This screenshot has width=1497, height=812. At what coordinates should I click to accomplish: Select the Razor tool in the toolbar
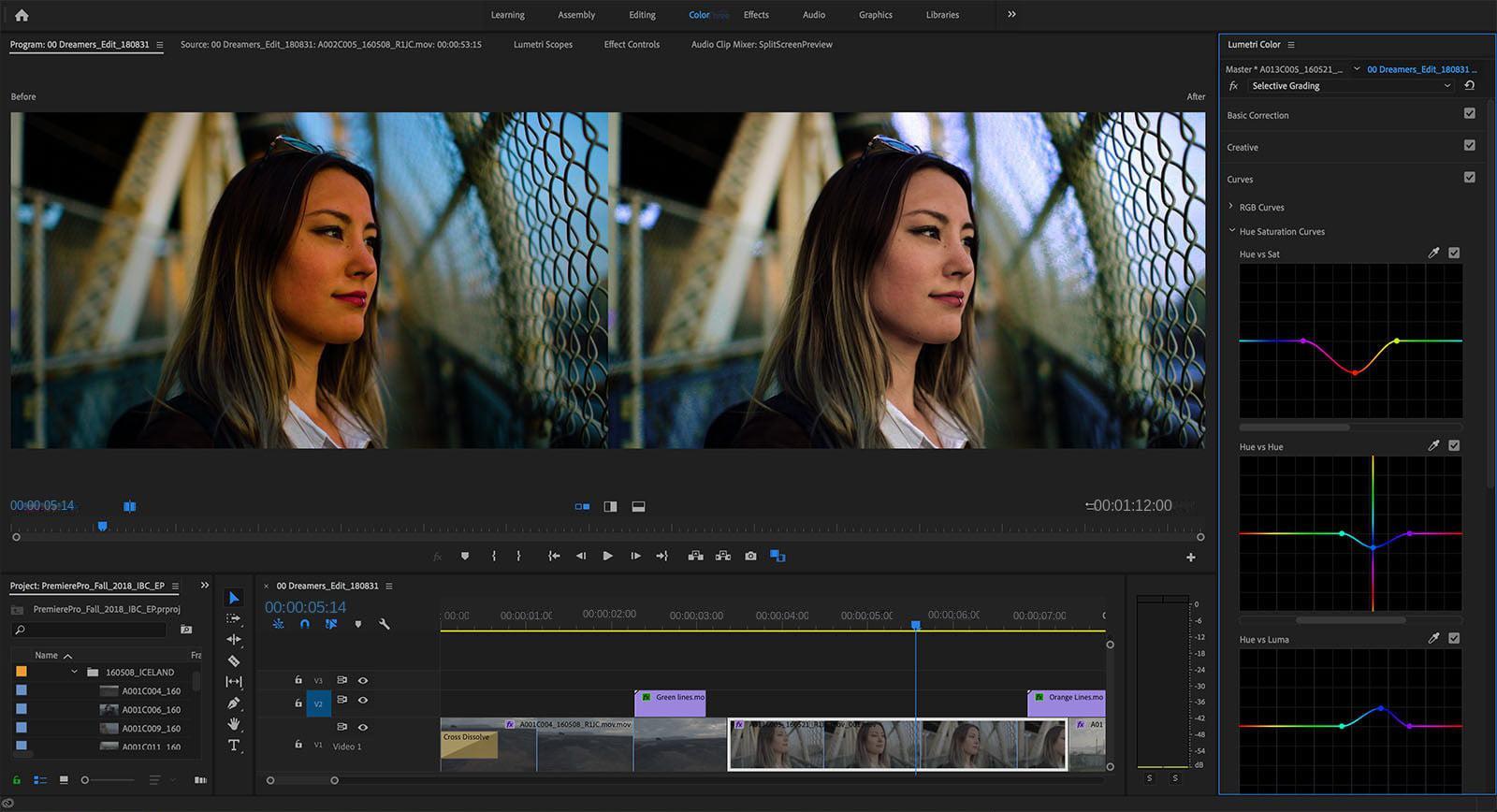pyautogui.click(x=234, y=660)
